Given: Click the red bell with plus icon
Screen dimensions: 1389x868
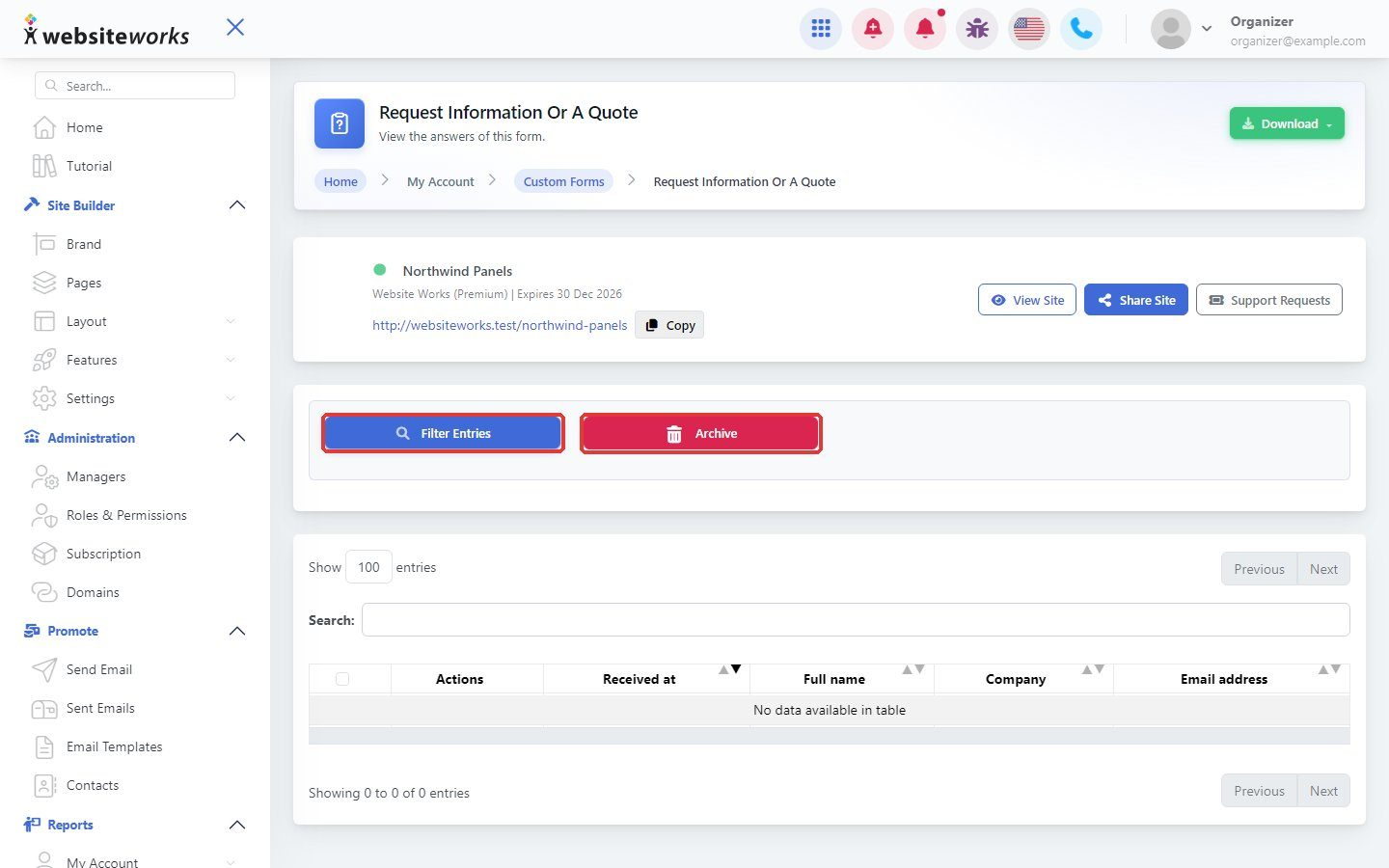Looking at the screenshot, I should [873, 29].
